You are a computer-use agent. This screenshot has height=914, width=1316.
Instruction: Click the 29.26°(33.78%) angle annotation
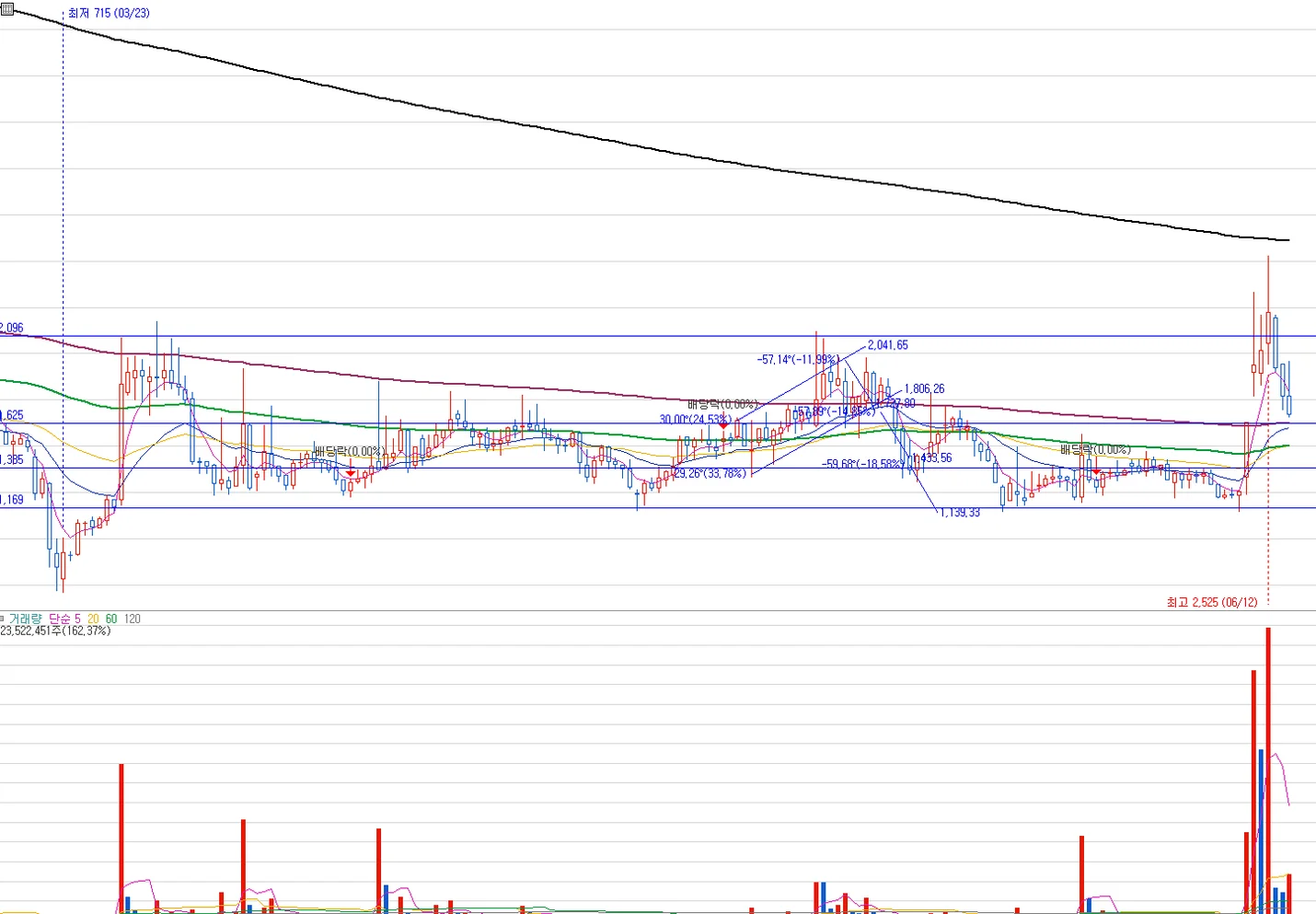[710, 474]
